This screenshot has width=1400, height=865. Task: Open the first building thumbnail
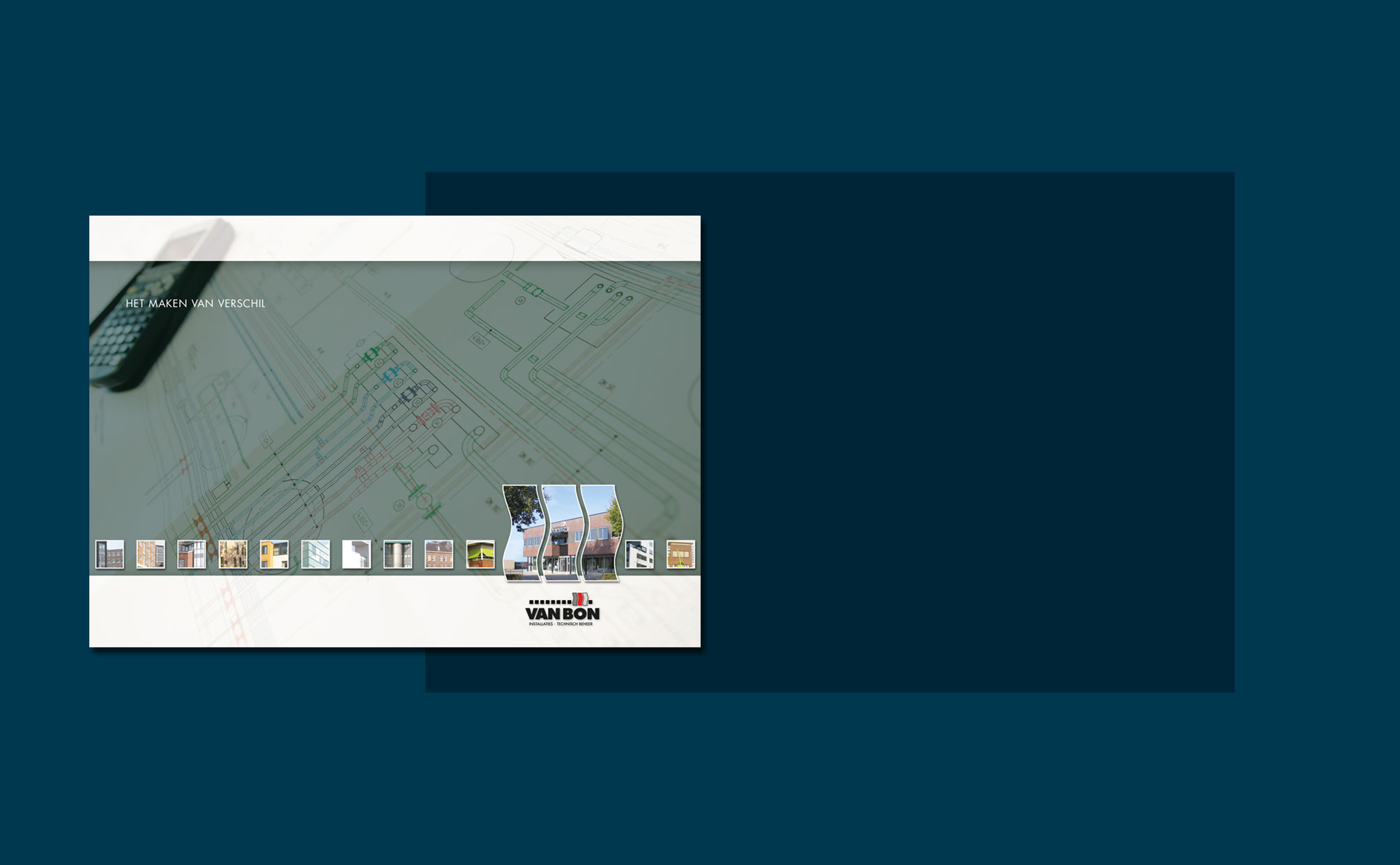109,555
